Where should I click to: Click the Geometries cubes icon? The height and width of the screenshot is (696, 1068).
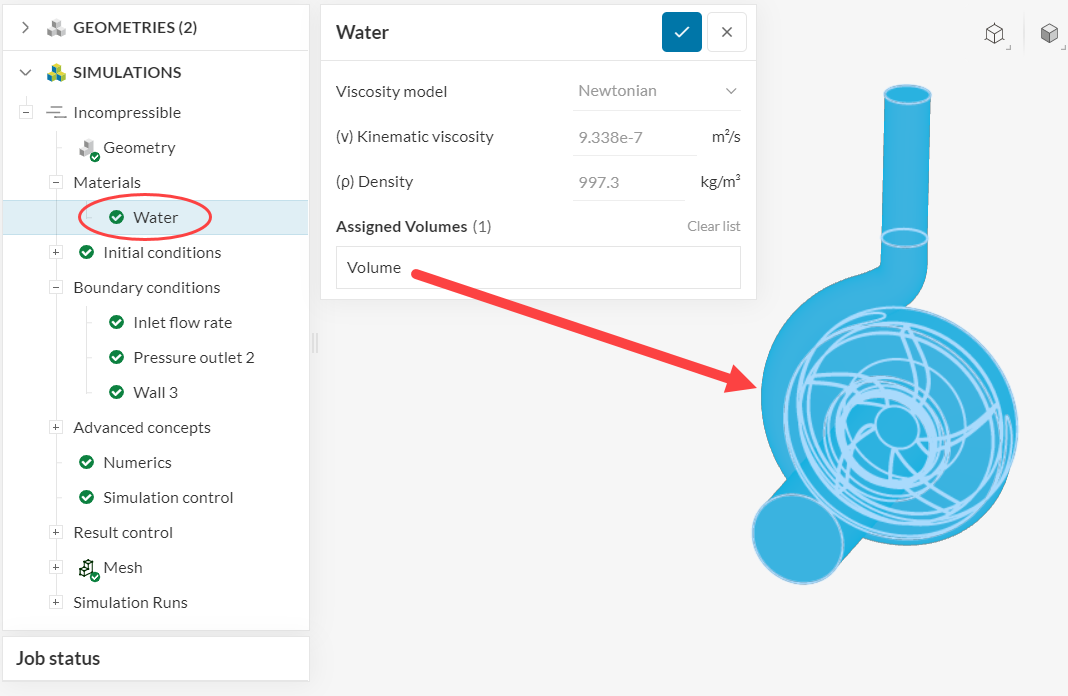56,28
